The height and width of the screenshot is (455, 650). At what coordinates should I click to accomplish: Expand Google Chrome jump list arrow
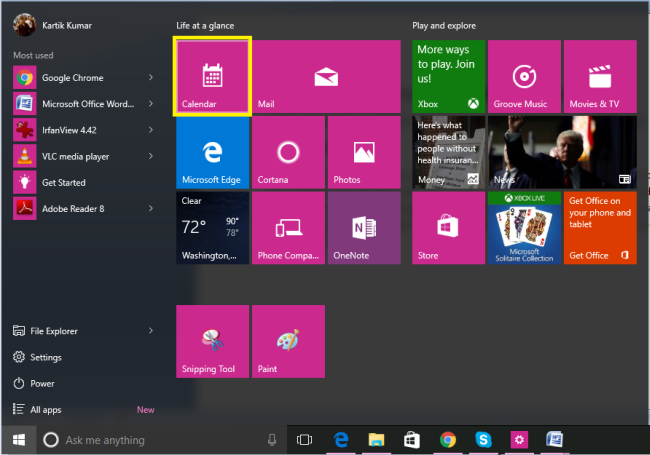[151, 77]
